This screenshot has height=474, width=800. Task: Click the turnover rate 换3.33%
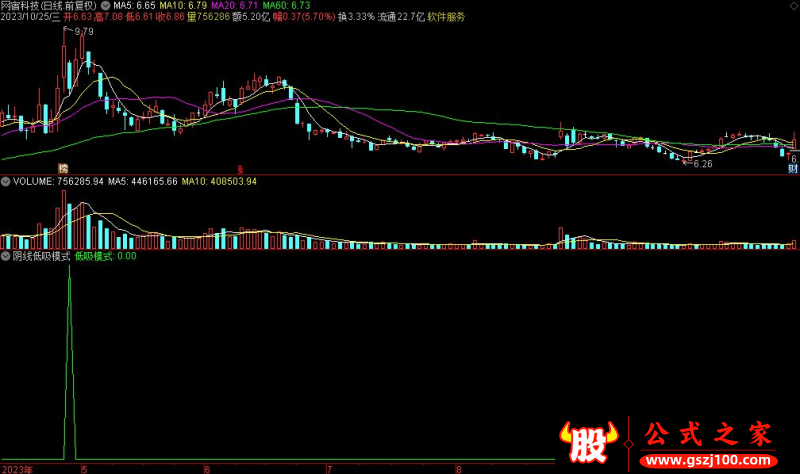tap(356, 17)
